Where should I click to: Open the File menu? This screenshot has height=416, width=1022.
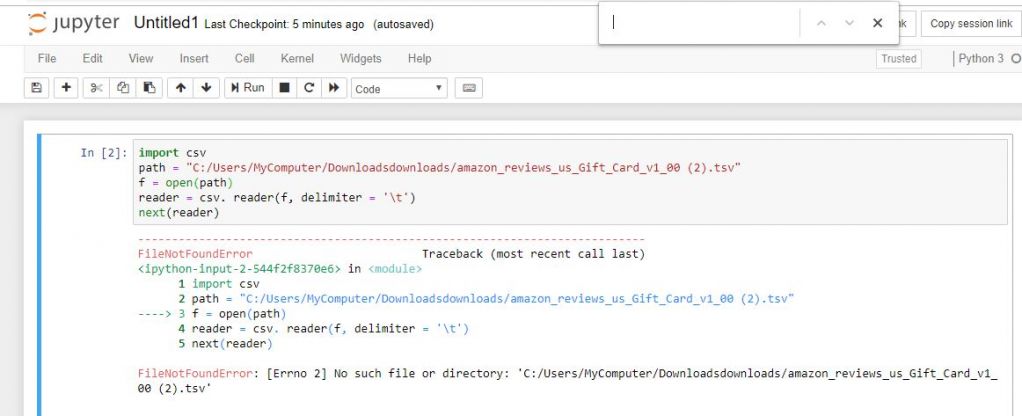tap(47, 59)
